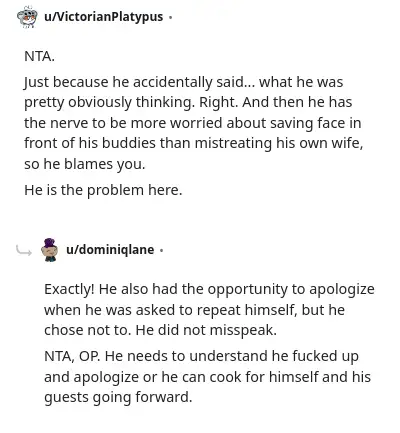This screenshot has height=433, width=400.
Task: Click the word "Exactly!" opening the reply
Action: click(69, 289)
